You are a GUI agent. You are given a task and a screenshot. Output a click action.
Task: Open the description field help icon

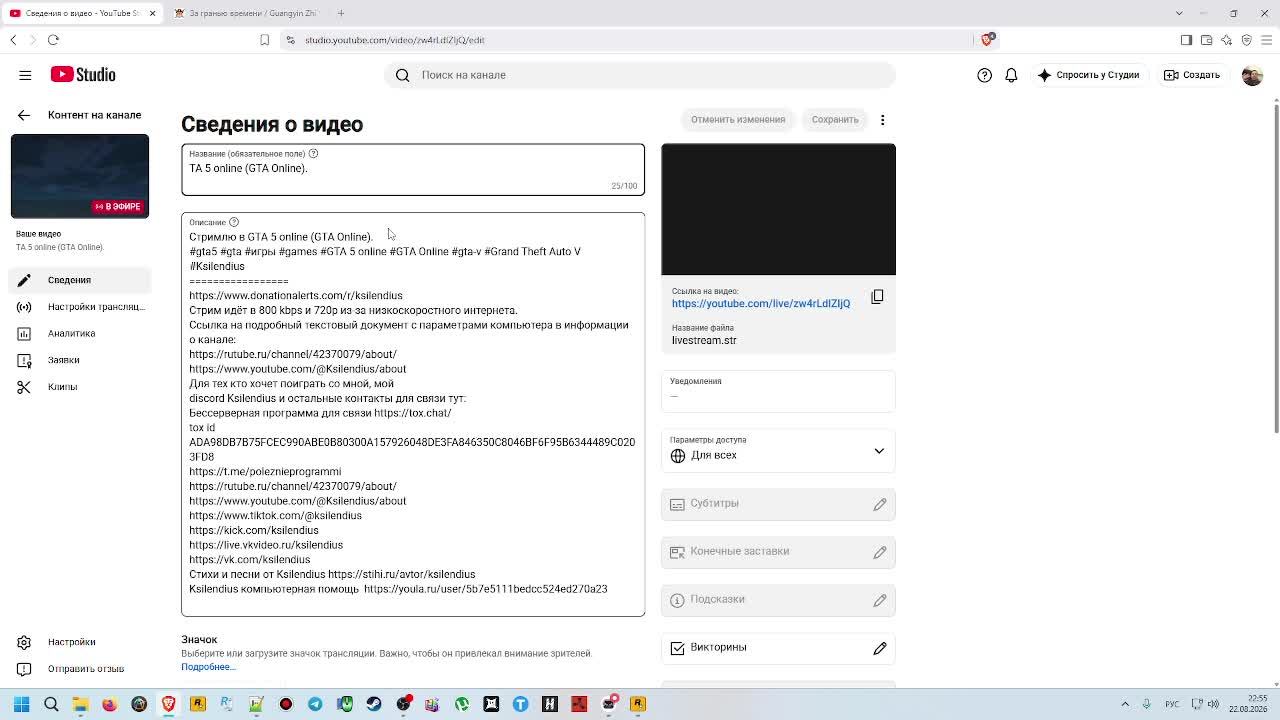pyautogui.click(x=234, y=222)
